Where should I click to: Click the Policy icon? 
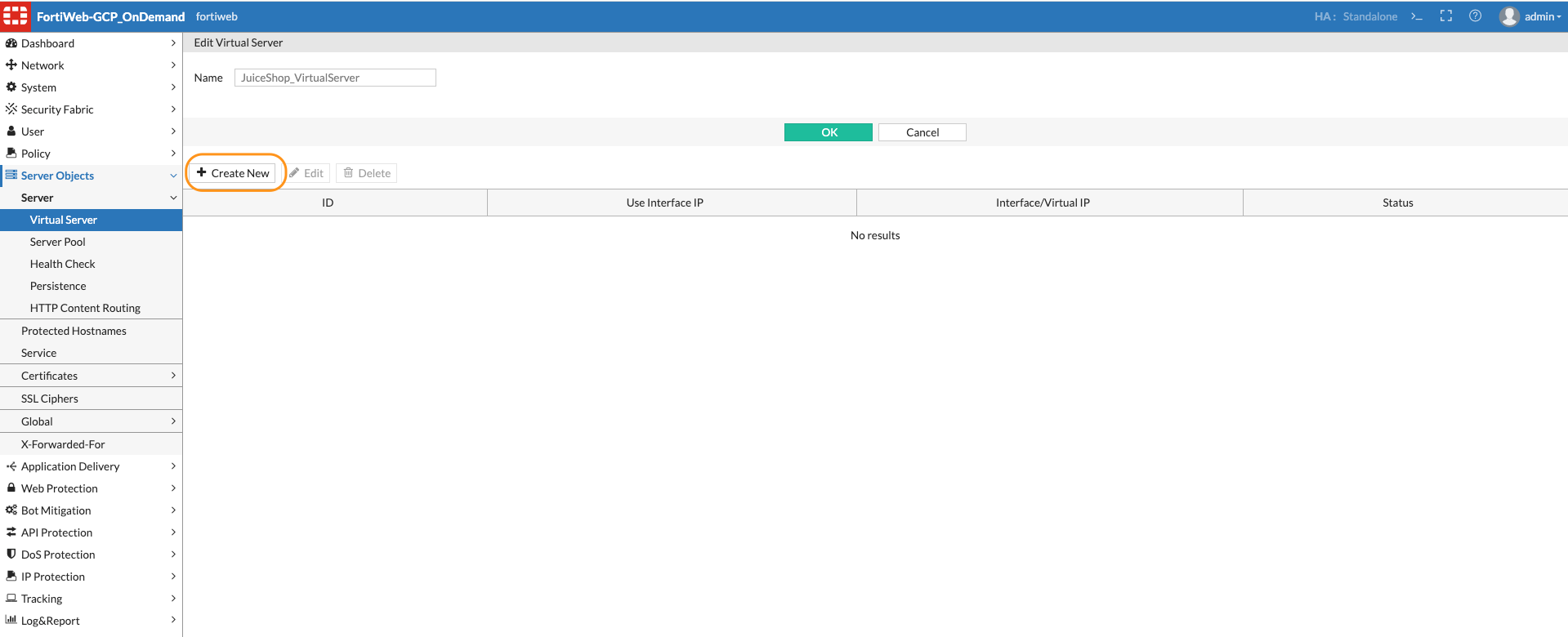11,153
